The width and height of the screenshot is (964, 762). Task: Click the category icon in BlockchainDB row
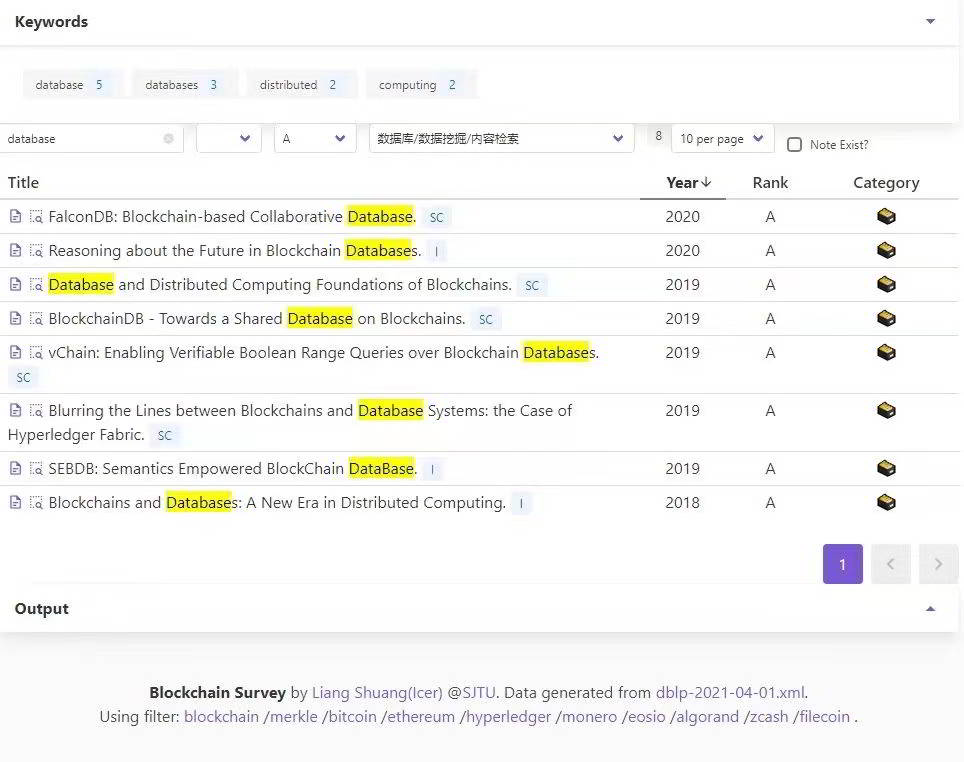[x=886, y=319]
